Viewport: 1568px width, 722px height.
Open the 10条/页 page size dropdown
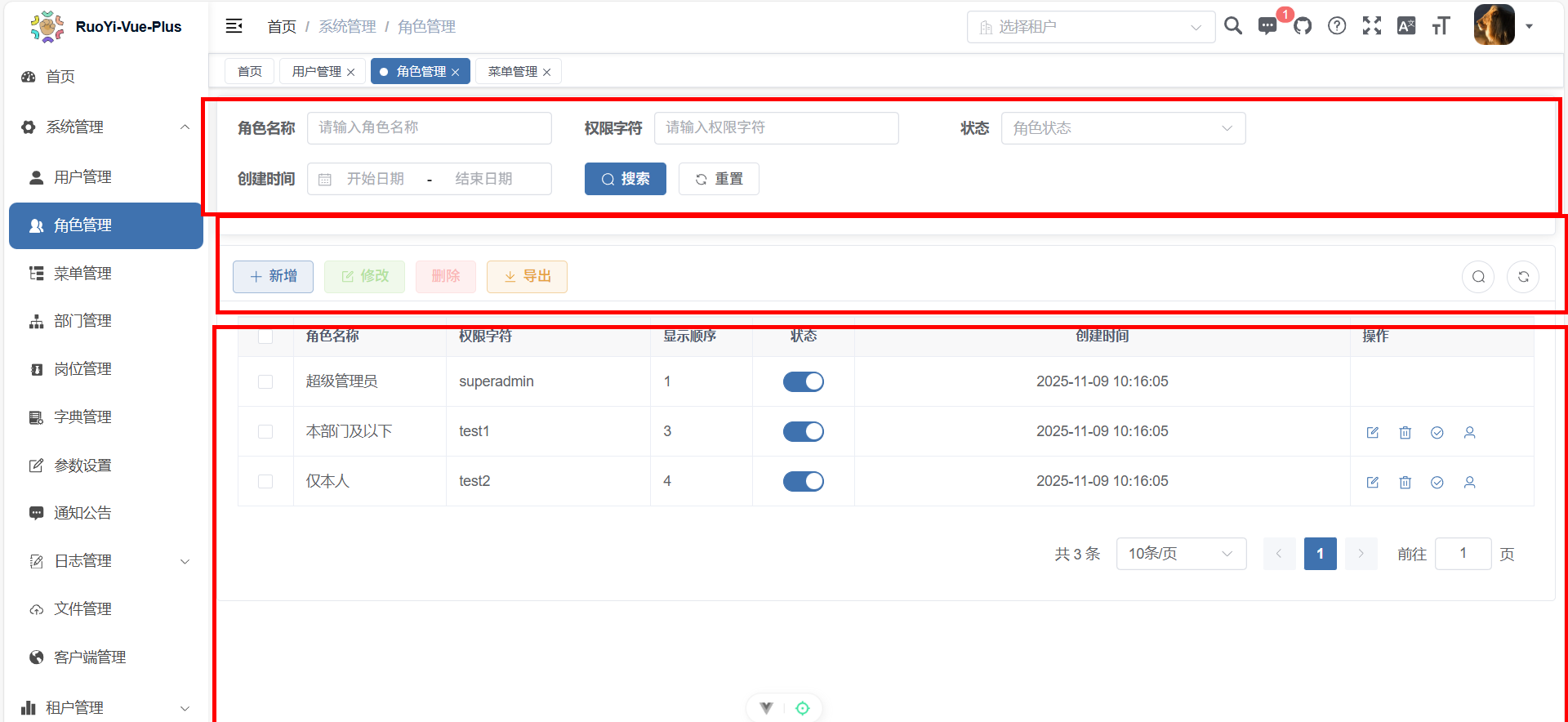click(x=1180, y=554)
